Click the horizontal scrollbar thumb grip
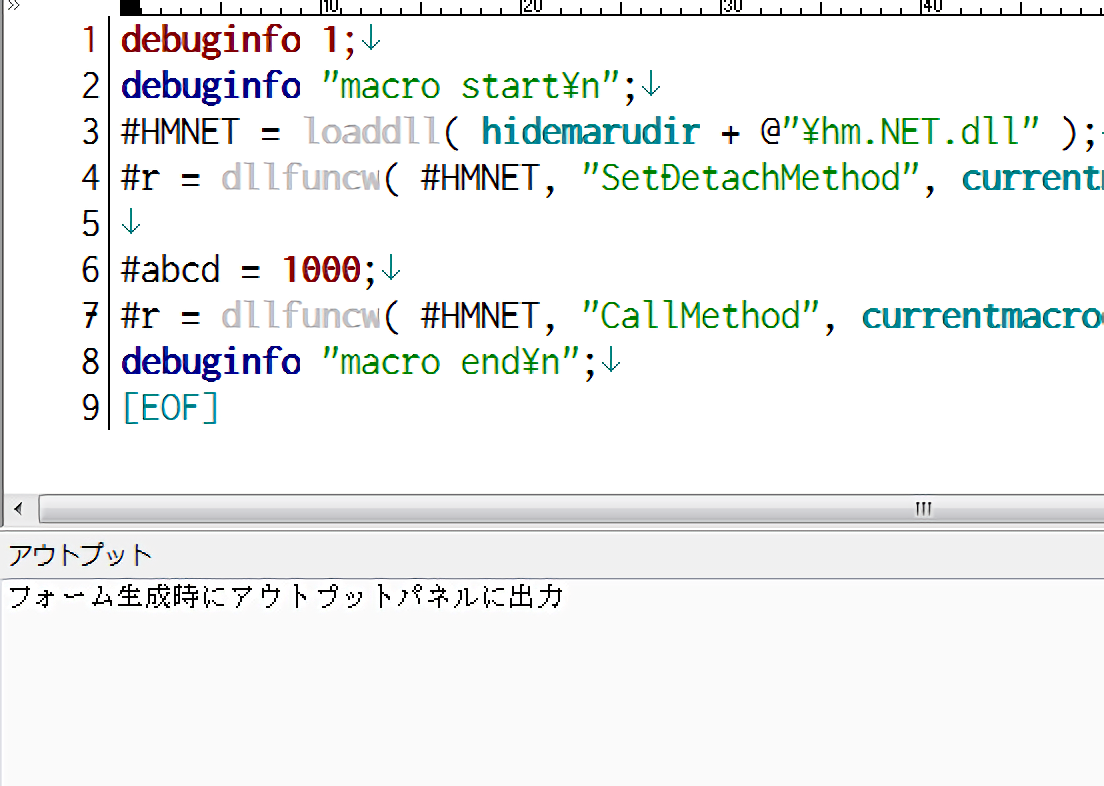The width and height of the screenshot is (1104, 786). (x=922, y=509)
